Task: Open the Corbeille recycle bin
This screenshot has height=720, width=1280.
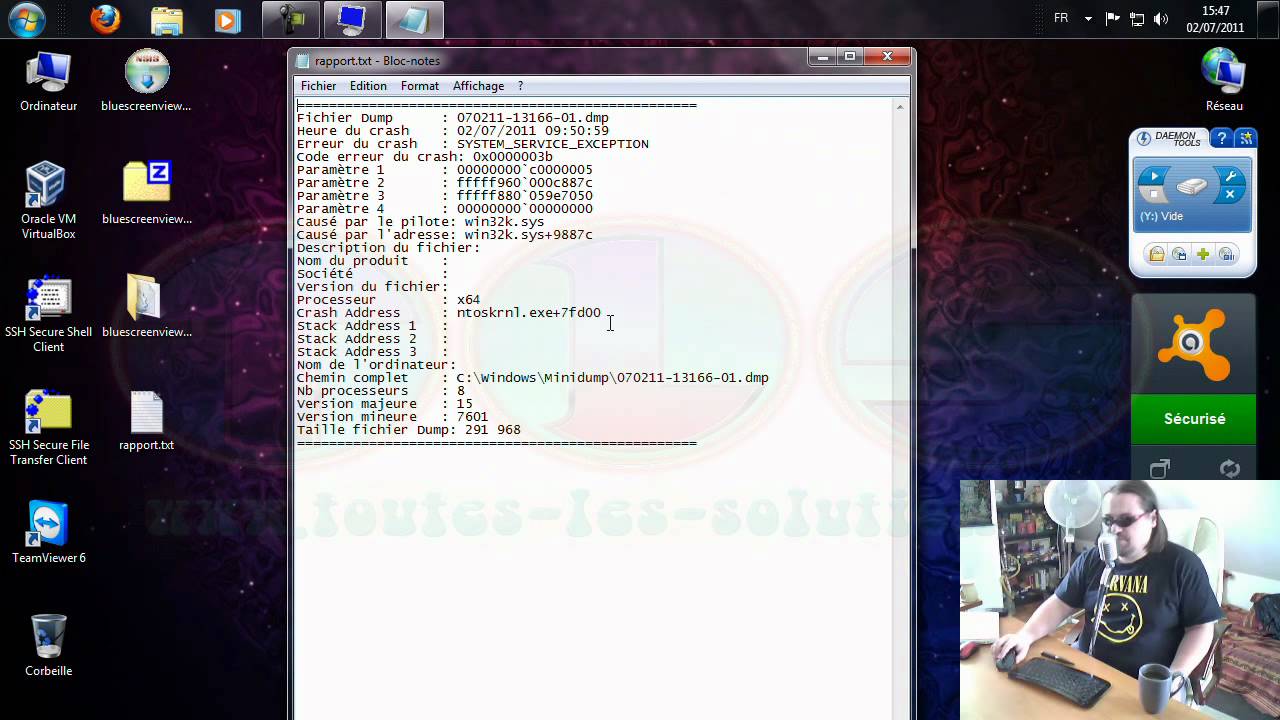Action: (x=48, y=646)
